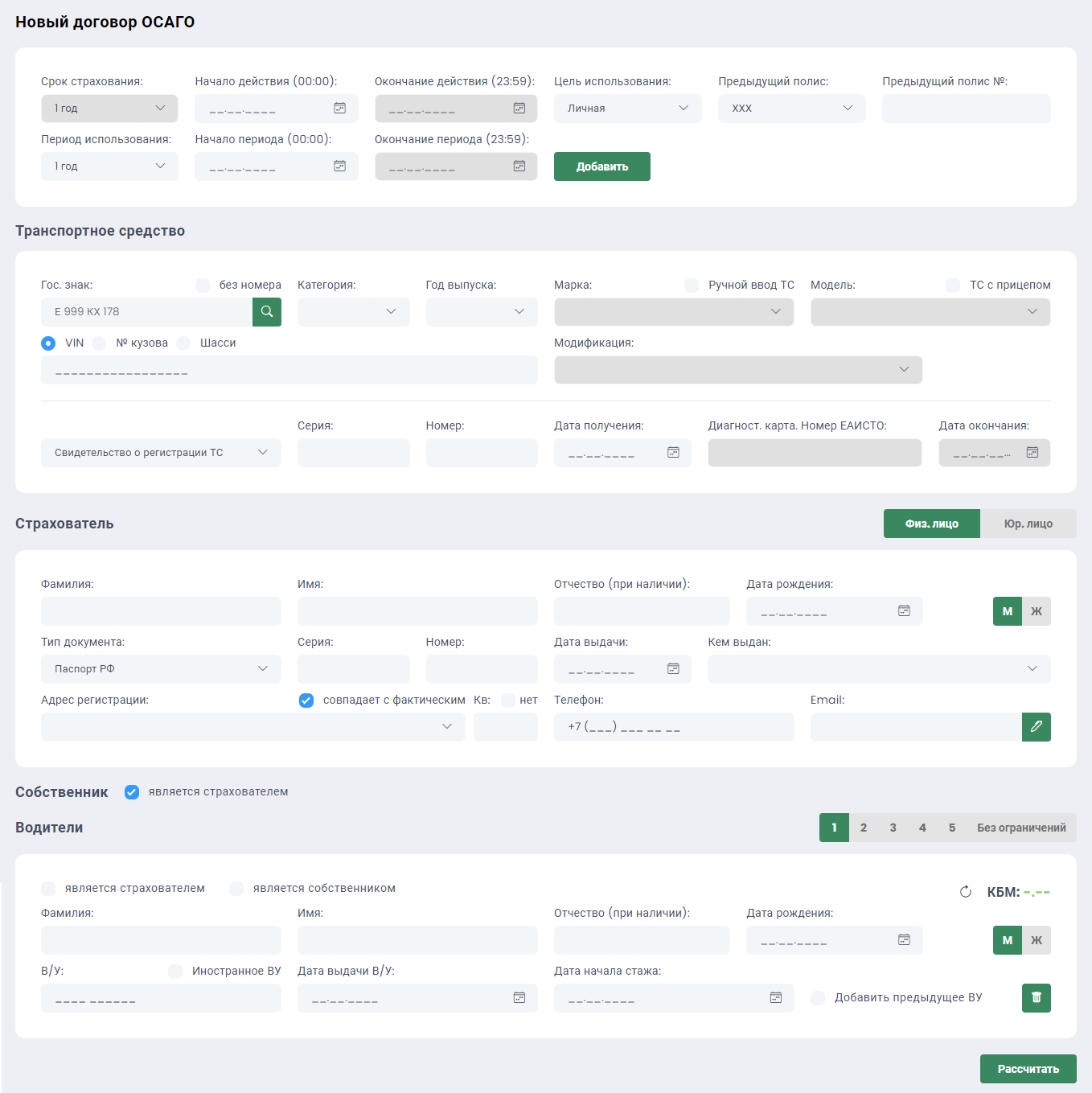Switch to the Юр. лицо tab
This screenshot has height=1093, width=1092.
click(1028, 524)
